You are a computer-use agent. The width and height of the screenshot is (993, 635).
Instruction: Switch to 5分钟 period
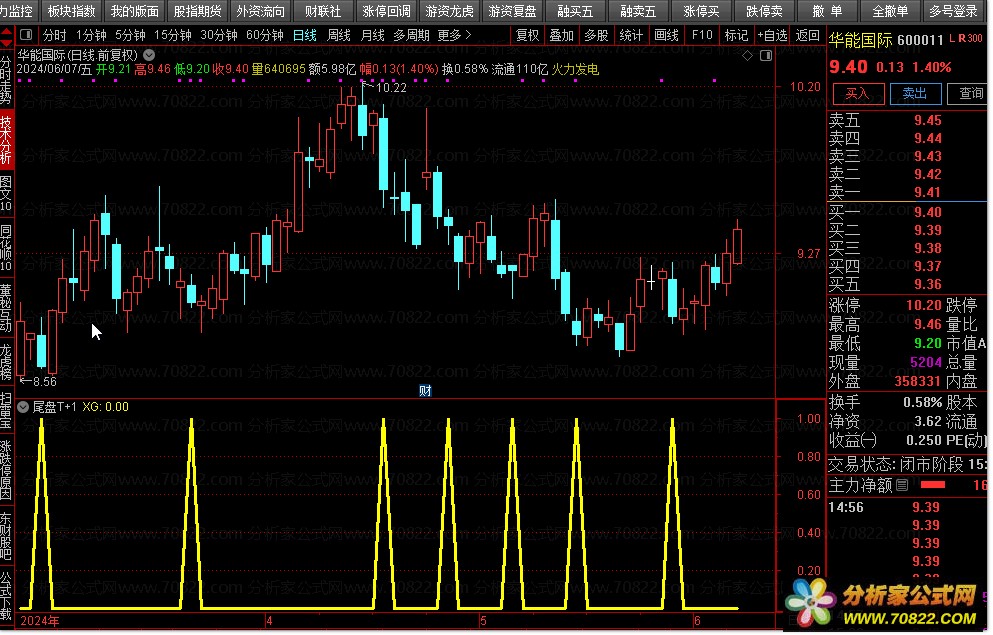click(x=130, y=35)
